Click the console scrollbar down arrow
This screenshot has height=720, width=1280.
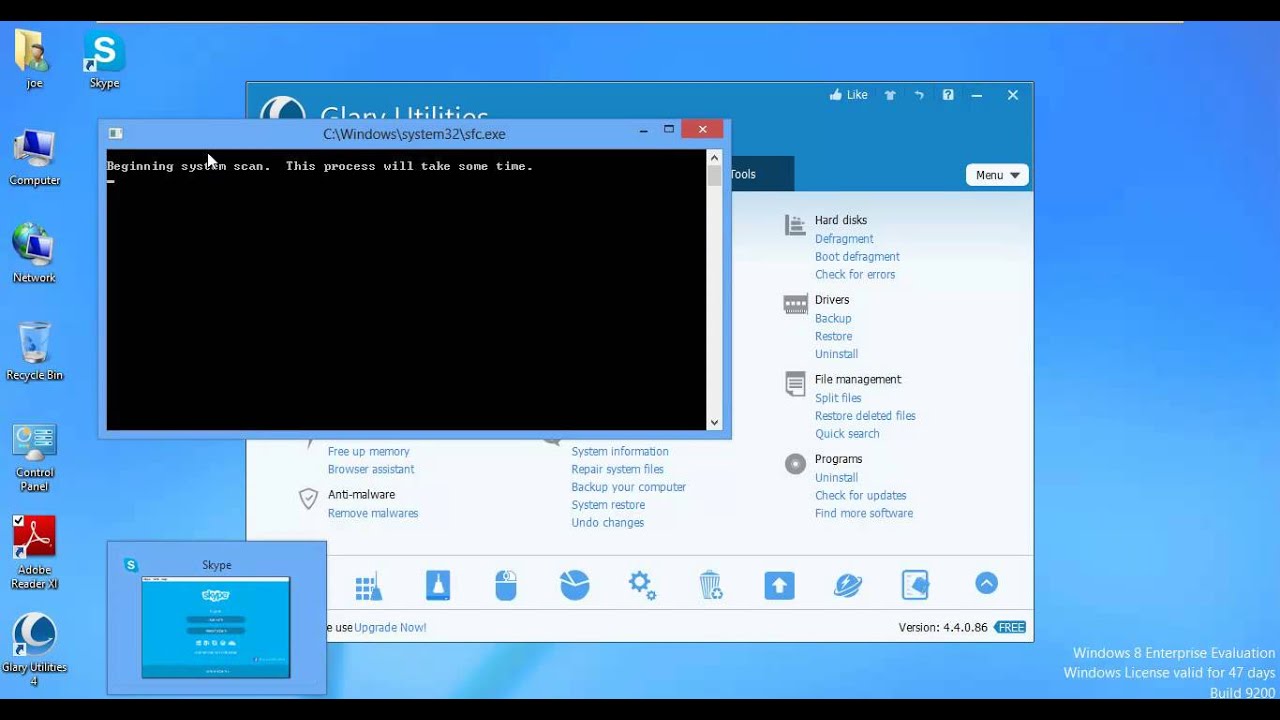click(715, 423)
